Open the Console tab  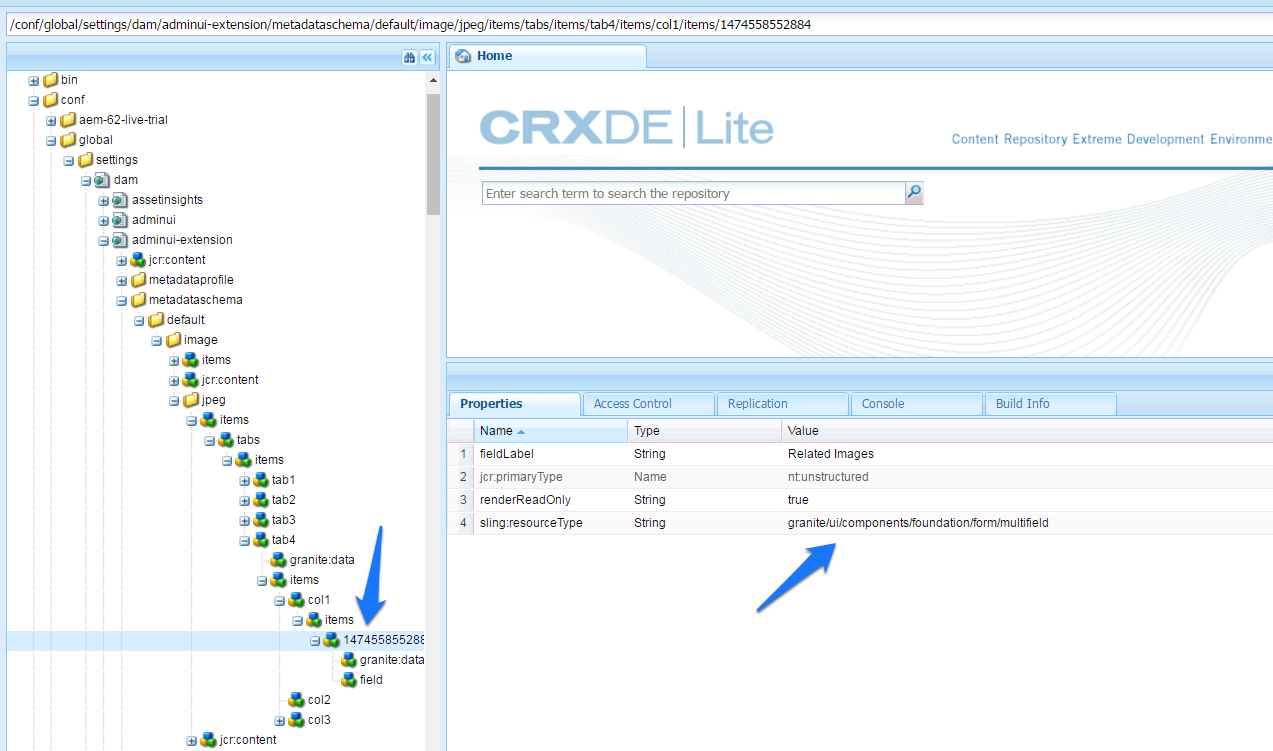point(916,404)
